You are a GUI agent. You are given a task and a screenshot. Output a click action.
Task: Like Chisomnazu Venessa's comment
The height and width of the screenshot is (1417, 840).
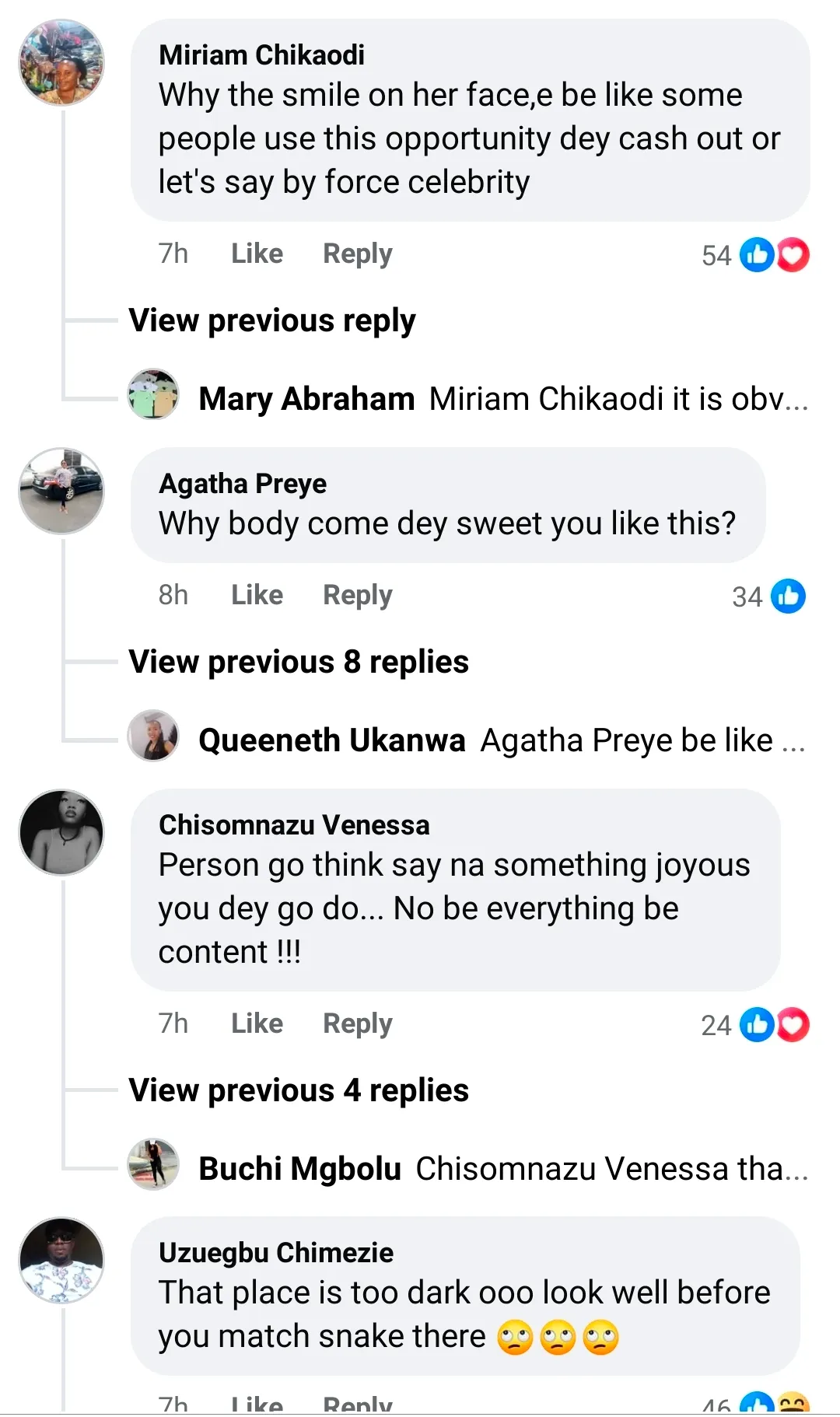(x=257, y=1023)
